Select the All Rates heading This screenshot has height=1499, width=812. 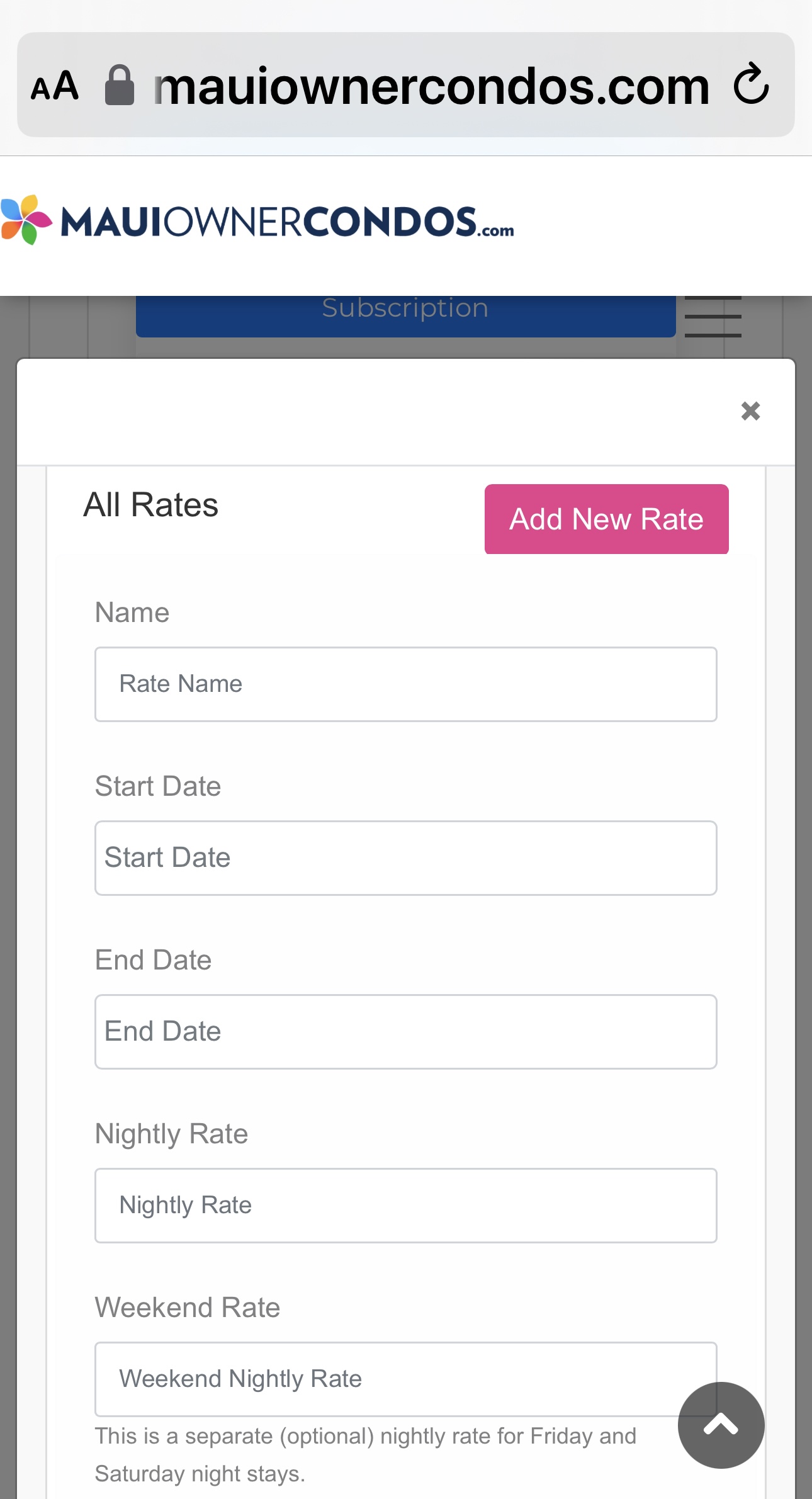click(x=151, y=504)
